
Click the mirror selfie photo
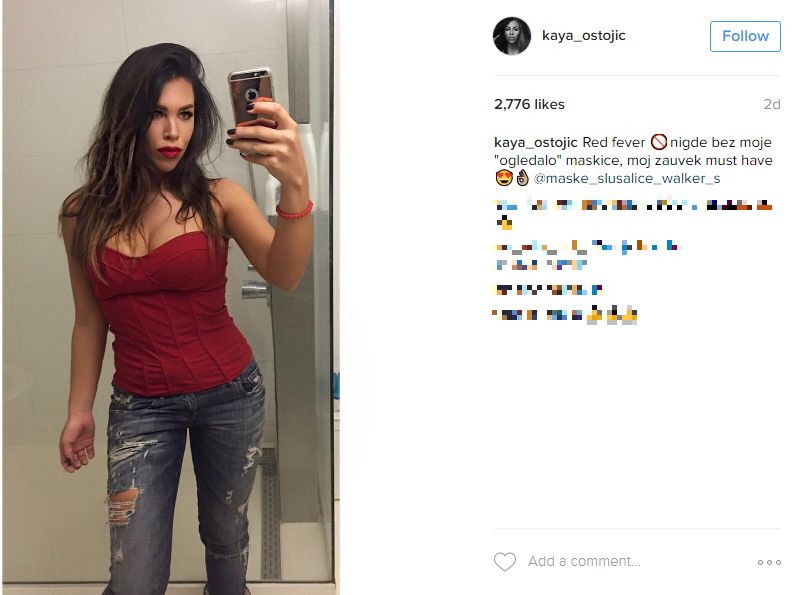[x=170, y=297]
